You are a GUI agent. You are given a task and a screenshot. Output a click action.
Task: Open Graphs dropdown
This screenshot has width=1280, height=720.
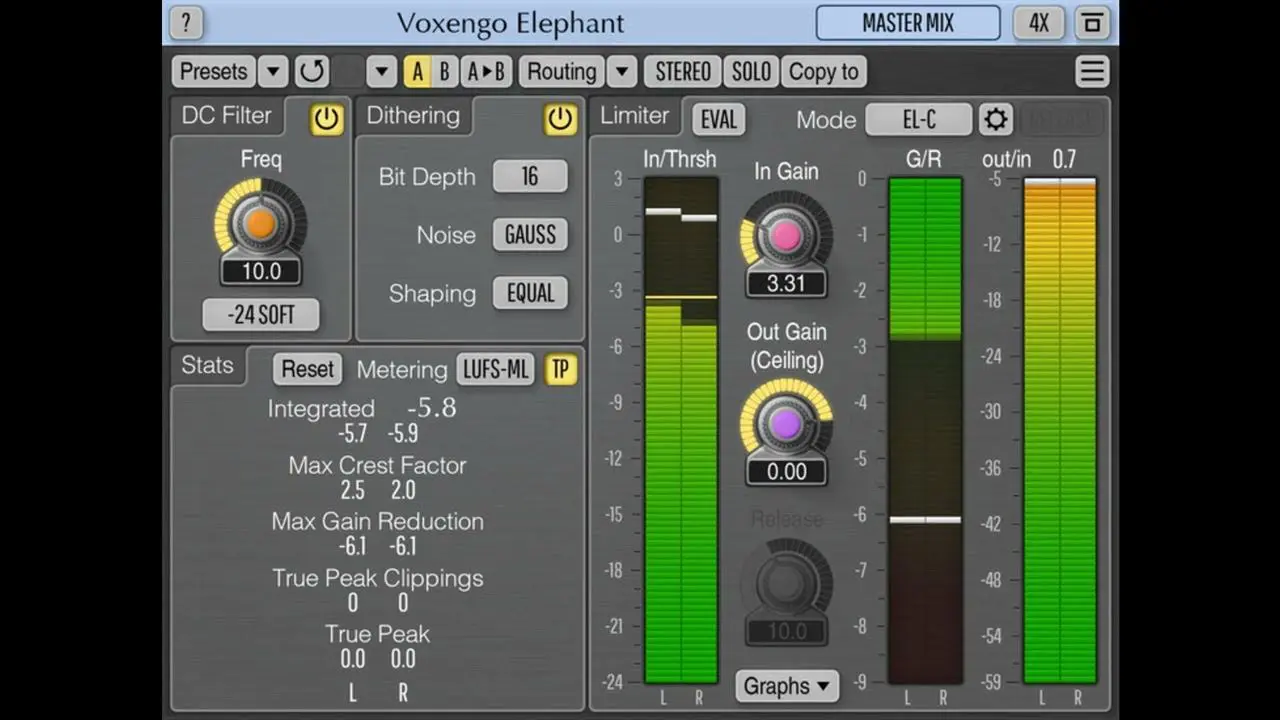pos(786,686)
